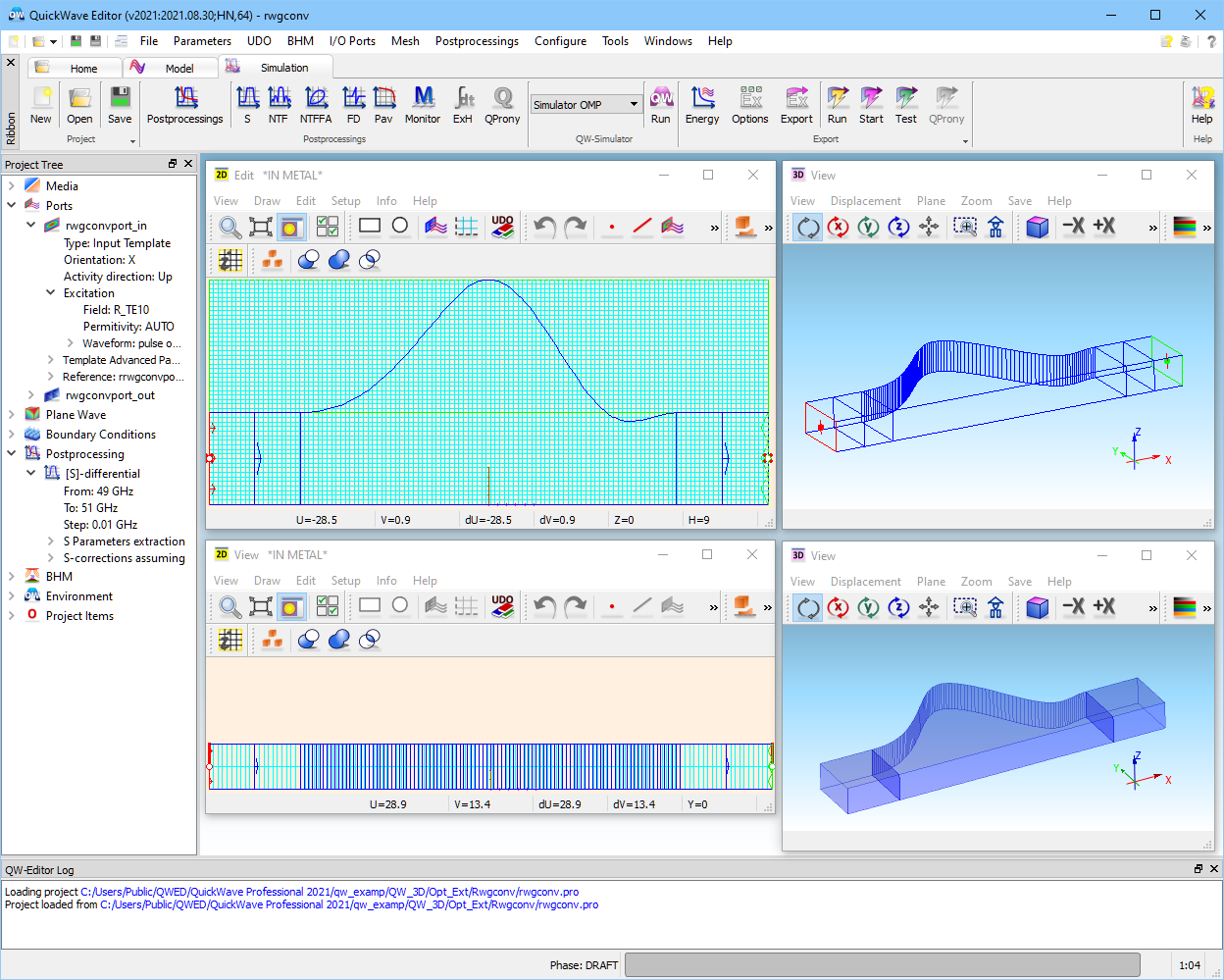Close the Project Tree panel
Image resolution: width=1224 pixels, height=980 pixels.
click(x=189, y=164)
